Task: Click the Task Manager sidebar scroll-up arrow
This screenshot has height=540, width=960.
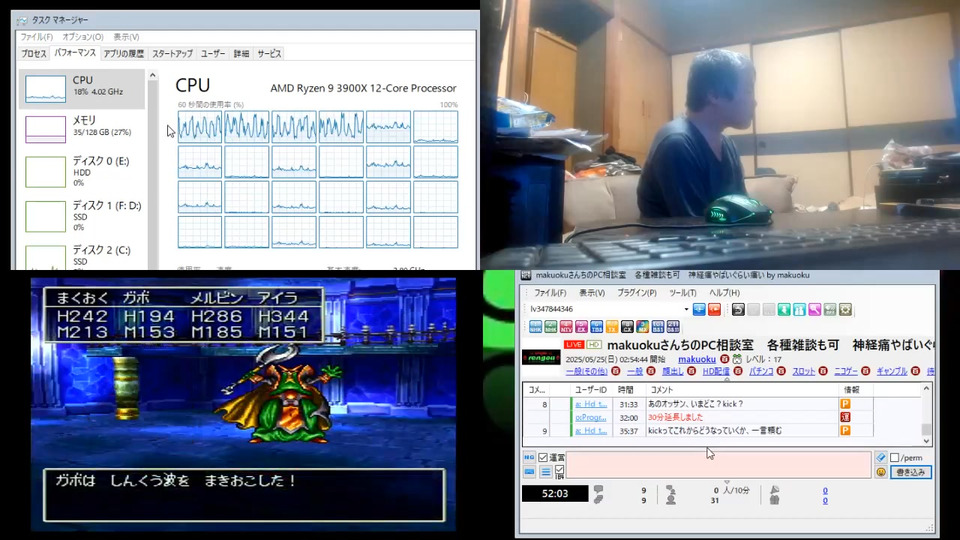Action: click(152, 75)
